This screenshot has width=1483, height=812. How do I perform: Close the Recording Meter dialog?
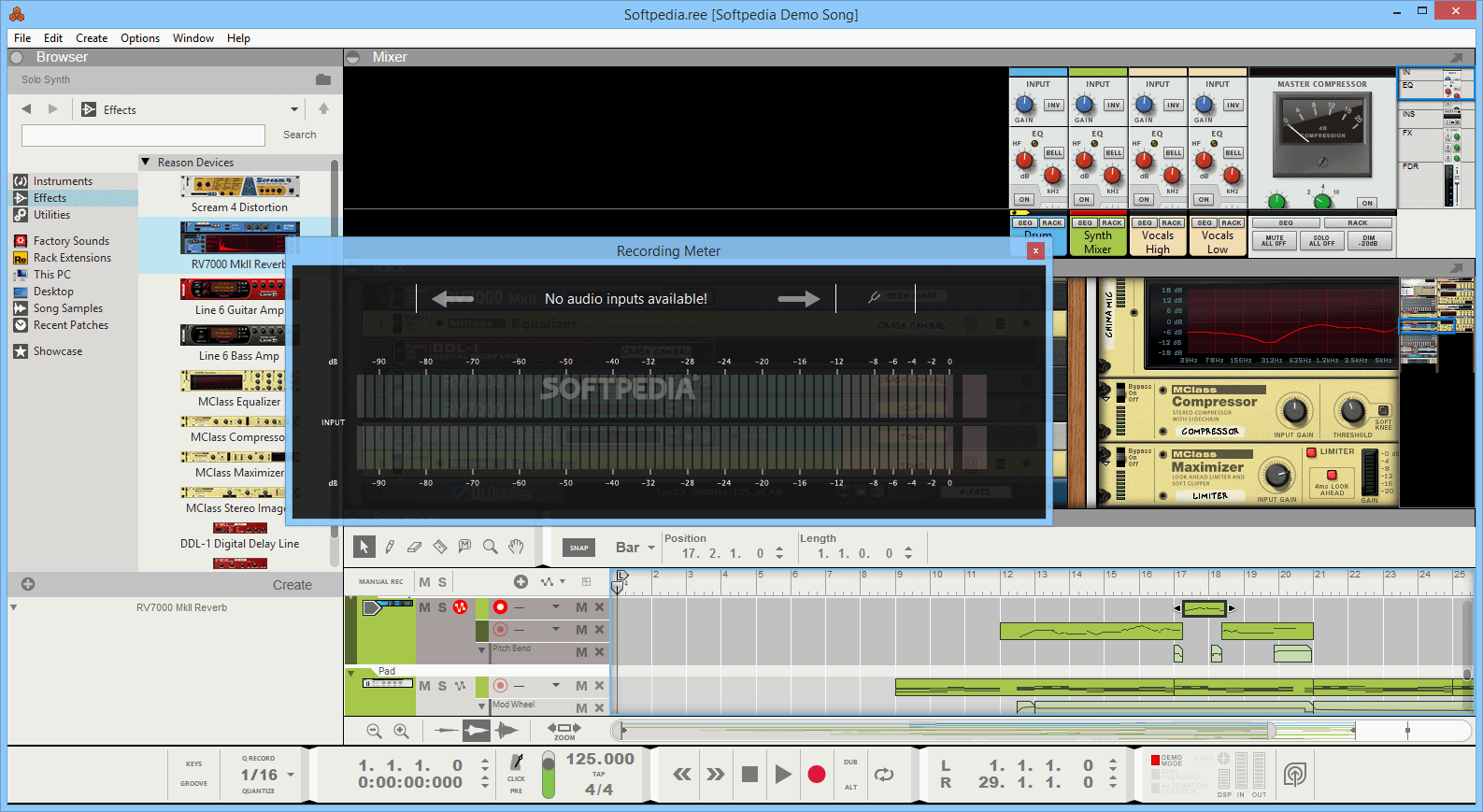[x=1035, y=250]
